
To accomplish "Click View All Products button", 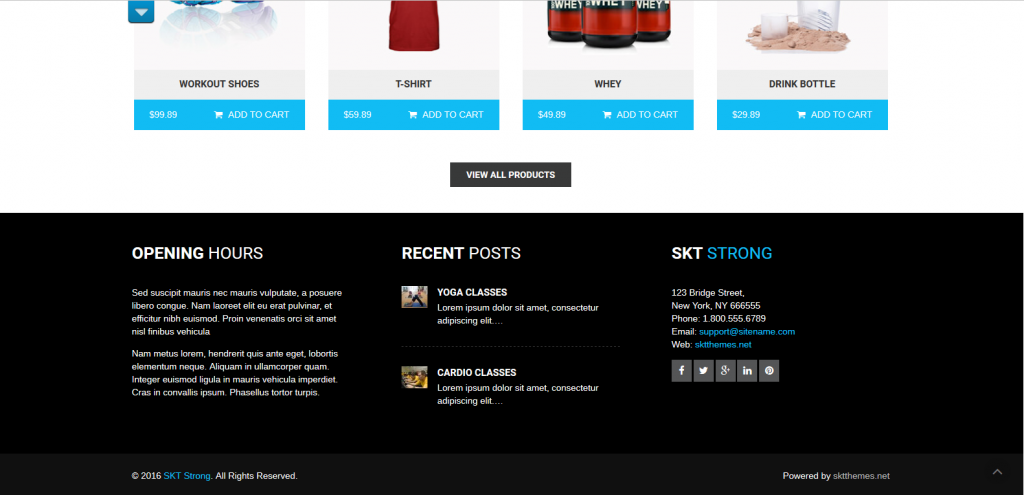I will coord(511,174).
